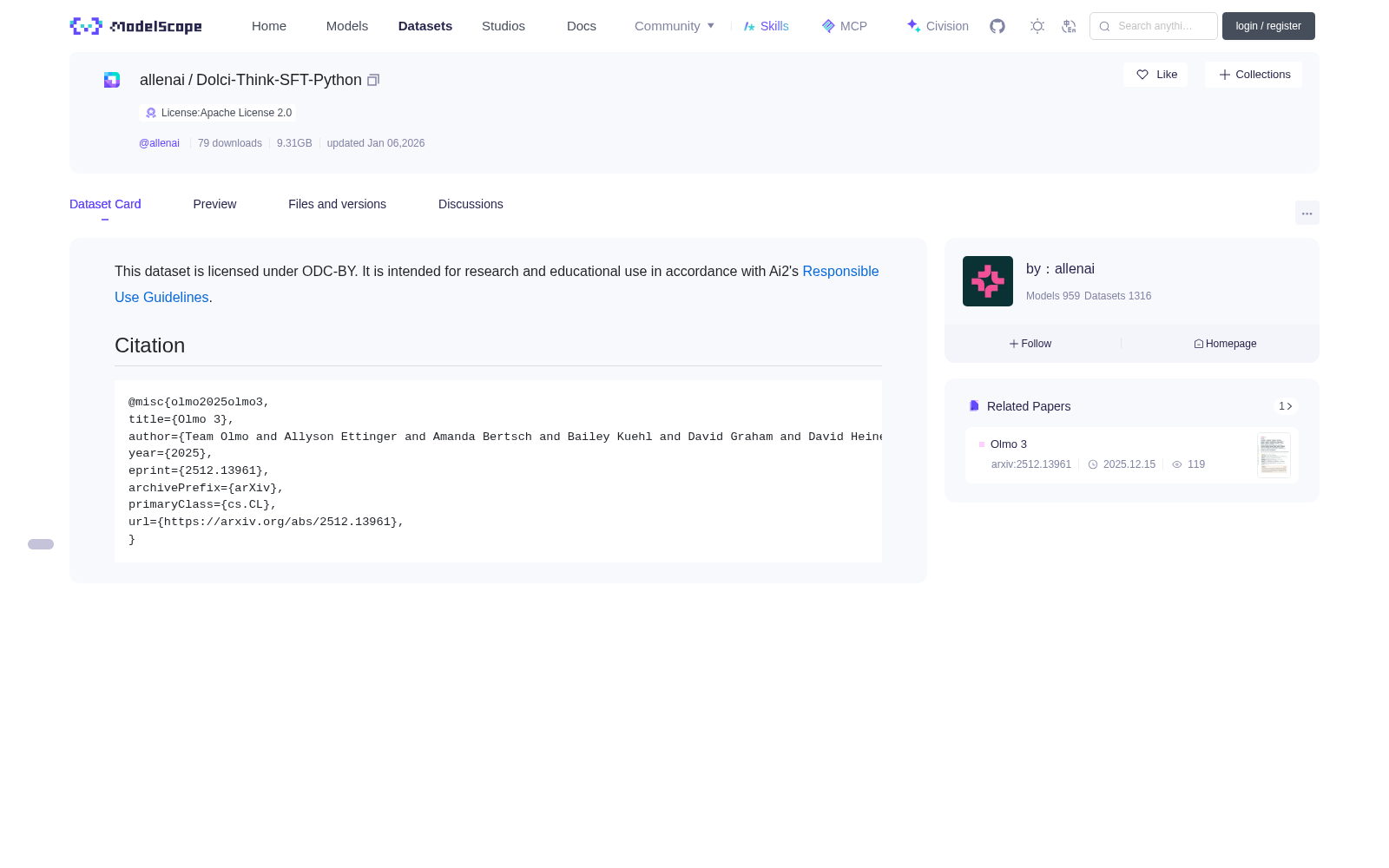Screen dimensions: 1389x868
Task: Click the arxiv:2512.13961 paper identifier
Action: pos(1031,464)
